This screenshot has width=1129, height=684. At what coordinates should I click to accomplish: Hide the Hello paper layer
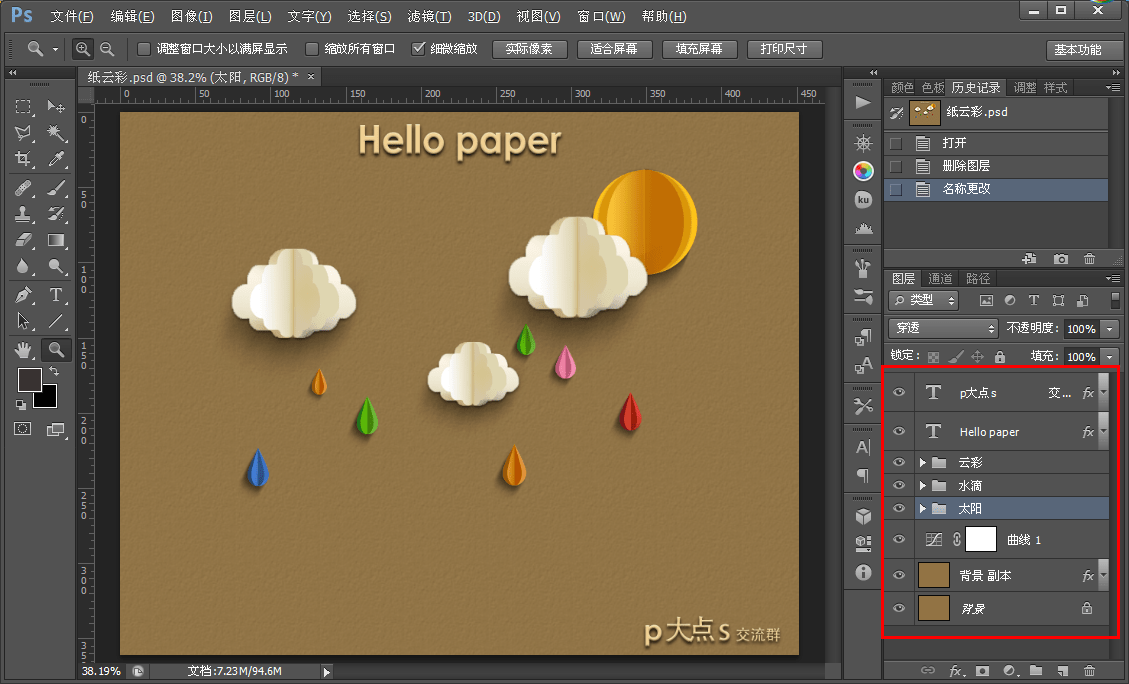899,431
